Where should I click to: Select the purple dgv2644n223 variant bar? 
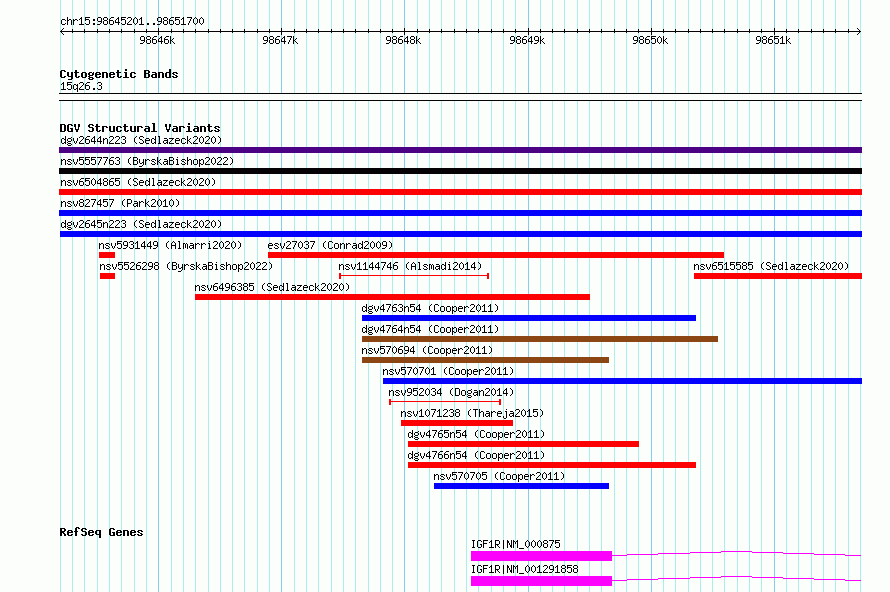click(x=460, y=150)
